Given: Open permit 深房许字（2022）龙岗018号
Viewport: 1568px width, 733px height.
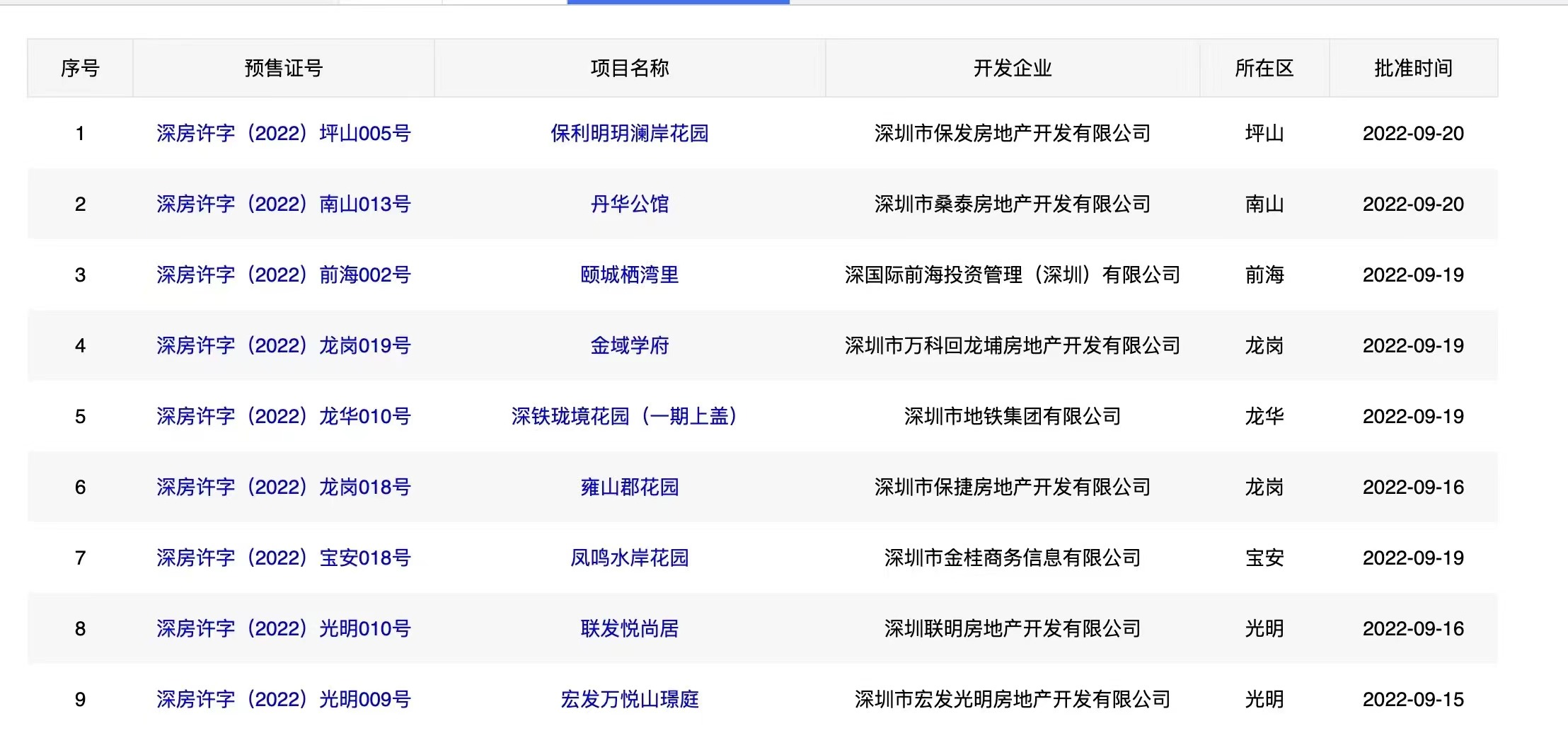Looking at the screenshot, I should pos(283,487).
